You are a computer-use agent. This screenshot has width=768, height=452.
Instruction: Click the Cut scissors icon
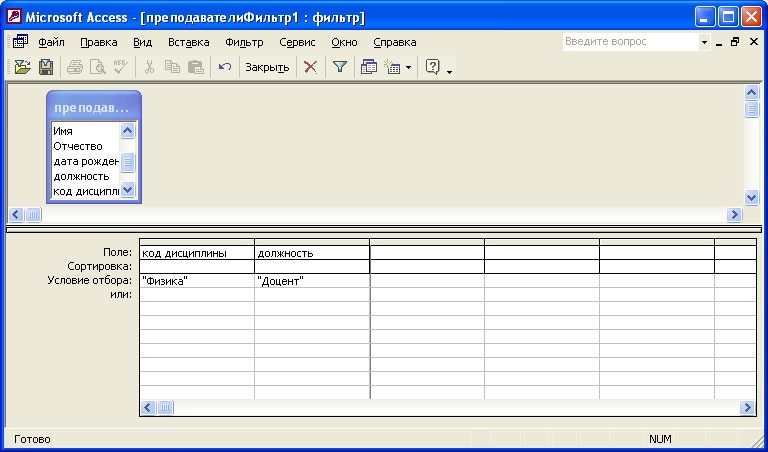tap(149, 67)
